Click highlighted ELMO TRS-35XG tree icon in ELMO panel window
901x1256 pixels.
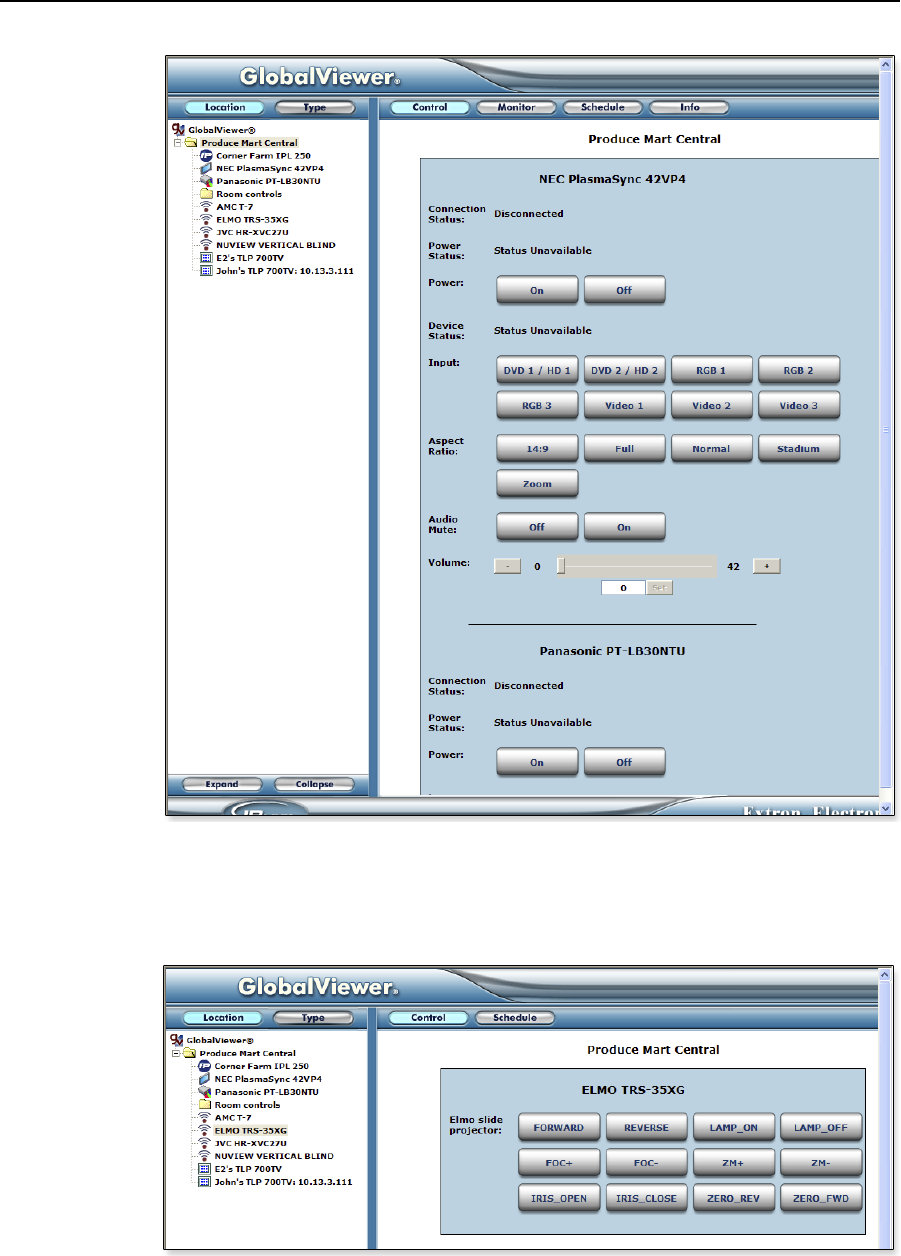pos(204,1130)
